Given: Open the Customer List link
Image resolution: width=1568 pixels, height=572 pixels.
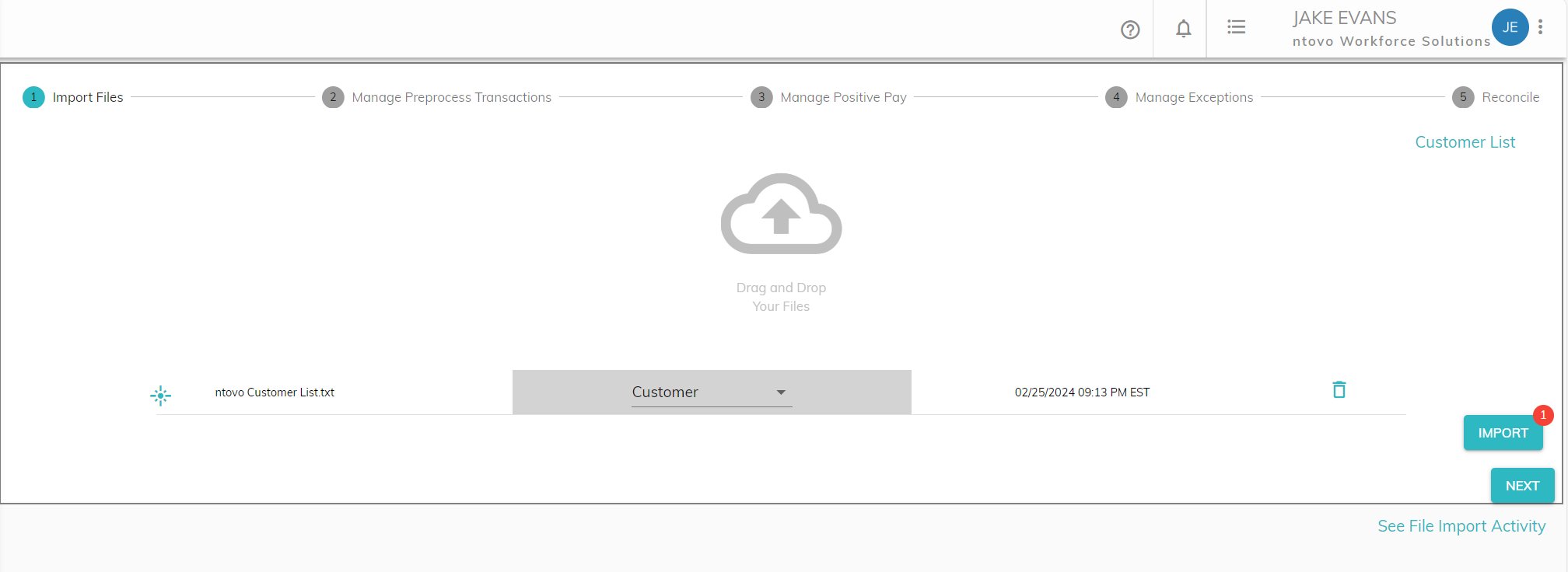Looking at the screenshot, I should (1465, 142).
